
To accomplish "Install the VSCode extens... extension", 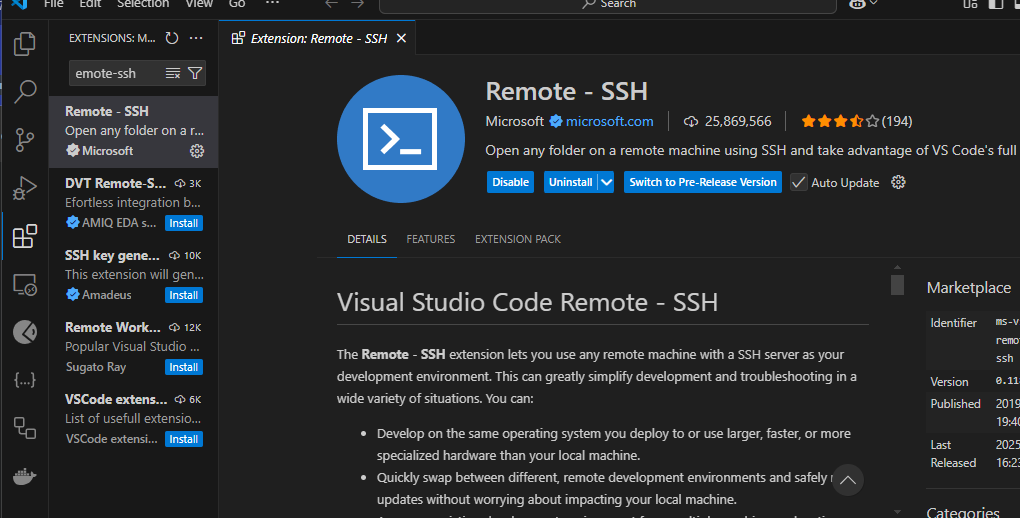I will (184, 439).
